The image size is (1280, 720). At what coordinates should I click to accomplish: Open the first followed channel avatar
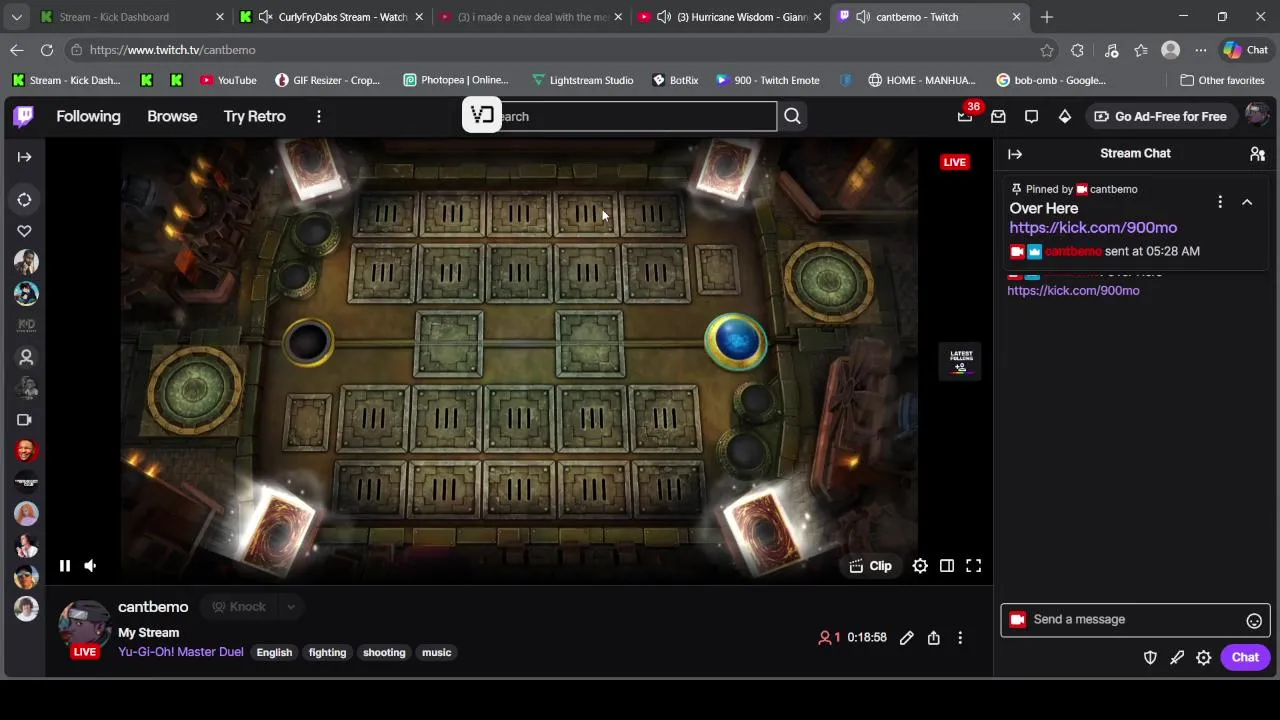pyautogui.click(x=26, y=262)
